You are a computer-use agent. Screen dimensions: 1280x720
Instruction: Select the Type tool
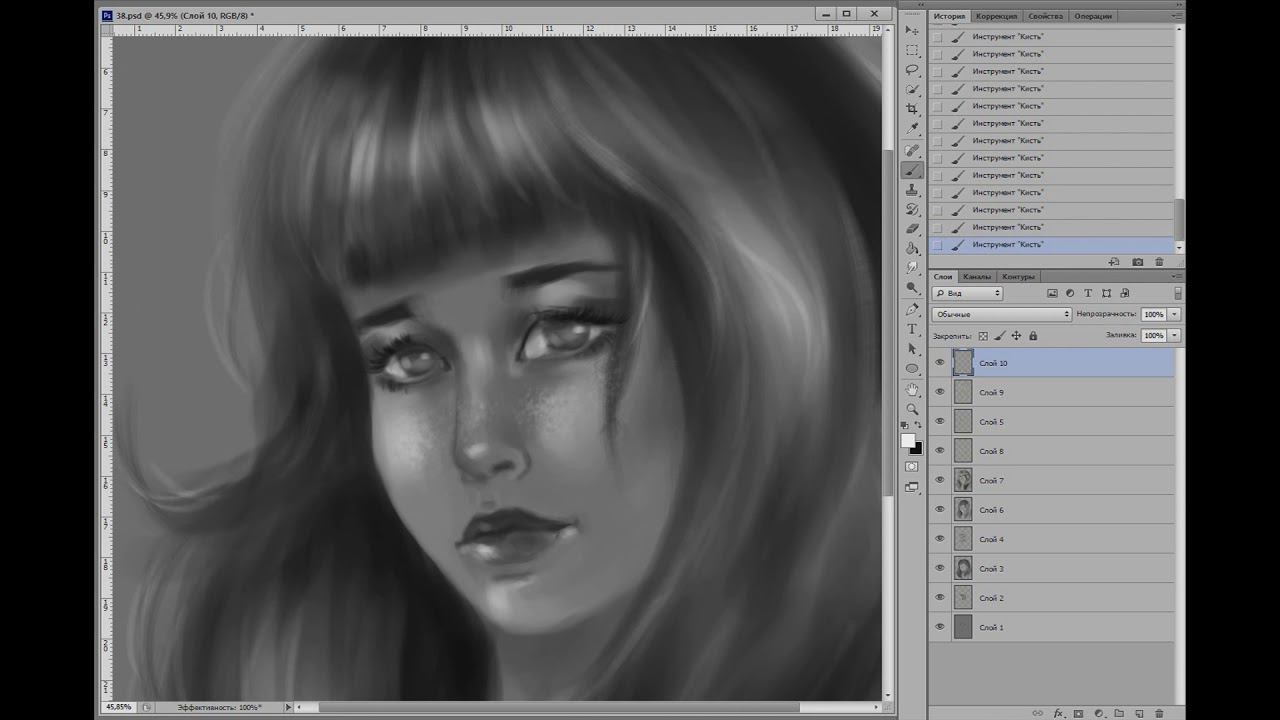pos(912,328)
